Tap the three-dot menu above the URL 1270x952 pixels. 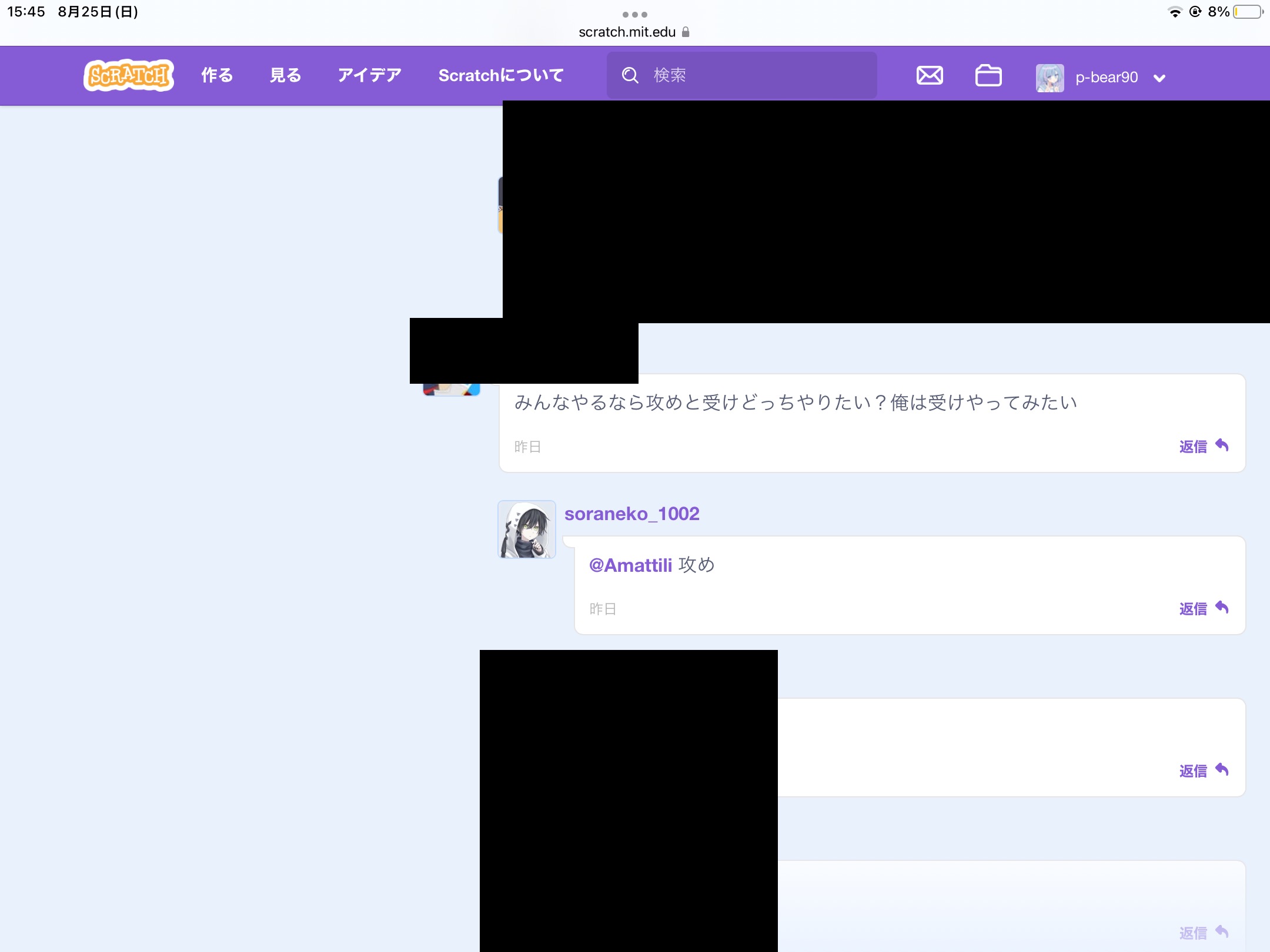(634, 14)
